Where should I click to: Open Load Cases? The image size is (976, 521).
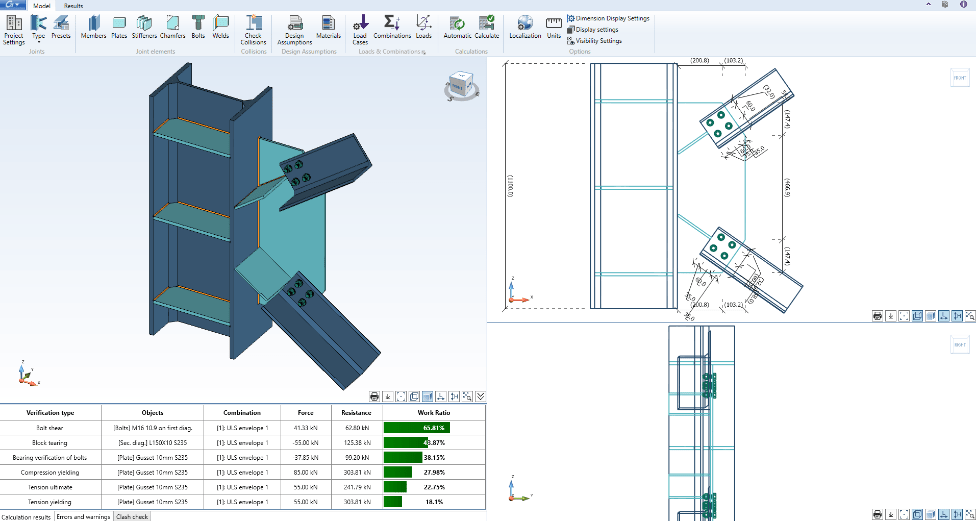pyautogui.click(x=360, y=30)
